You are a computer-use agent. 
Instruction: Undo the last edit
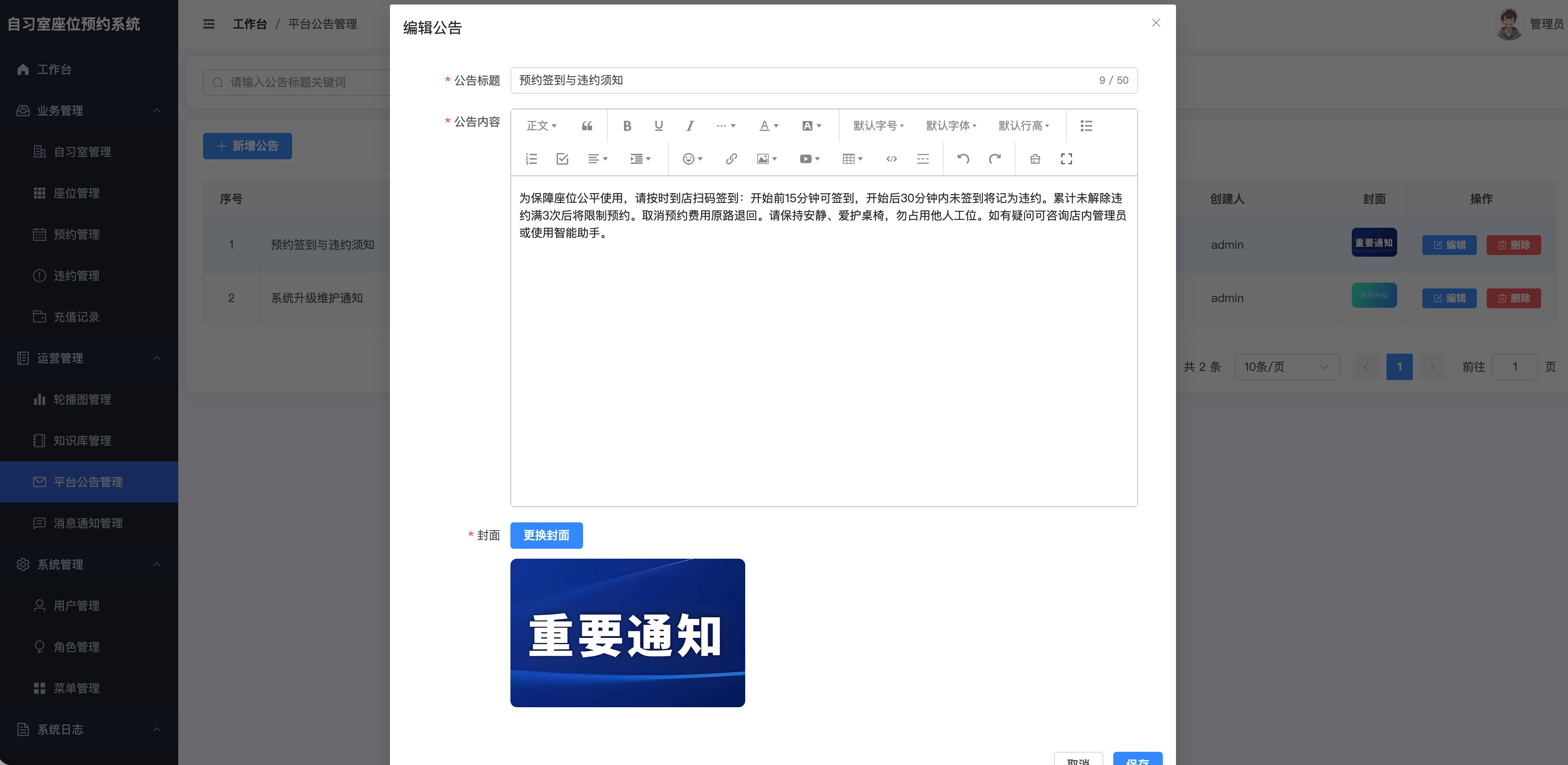pos(963,159)
